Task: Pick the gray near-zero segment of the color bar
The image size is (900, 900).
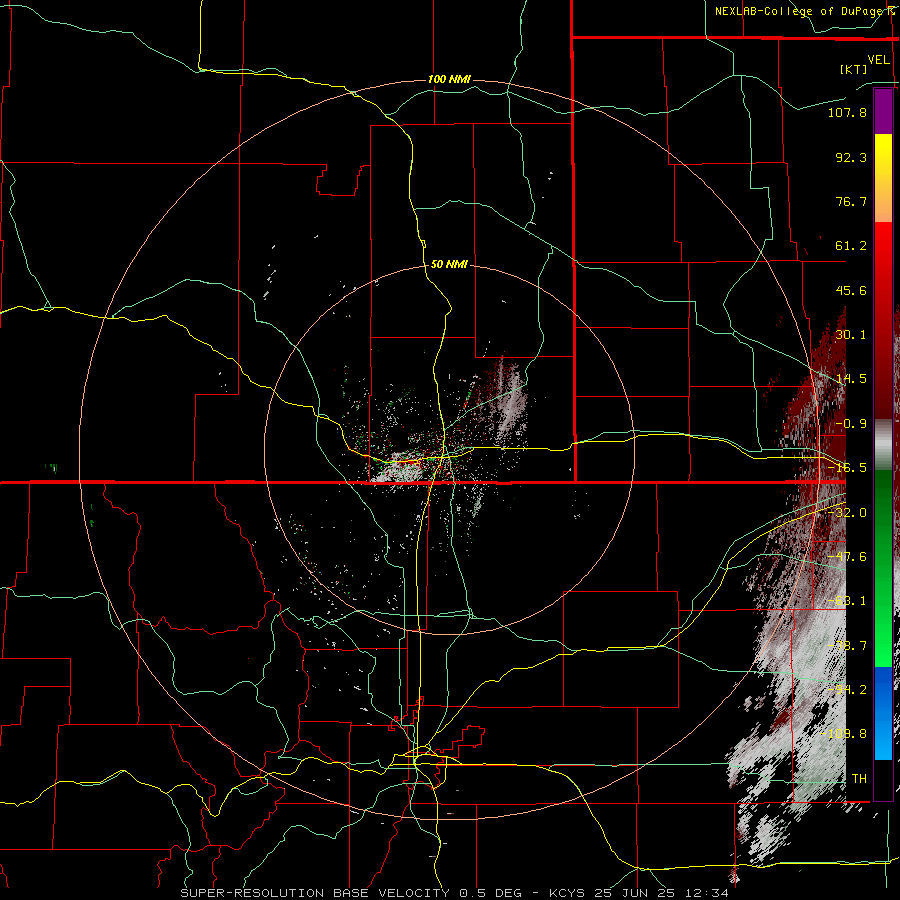Action: click(x=883, y=445)
